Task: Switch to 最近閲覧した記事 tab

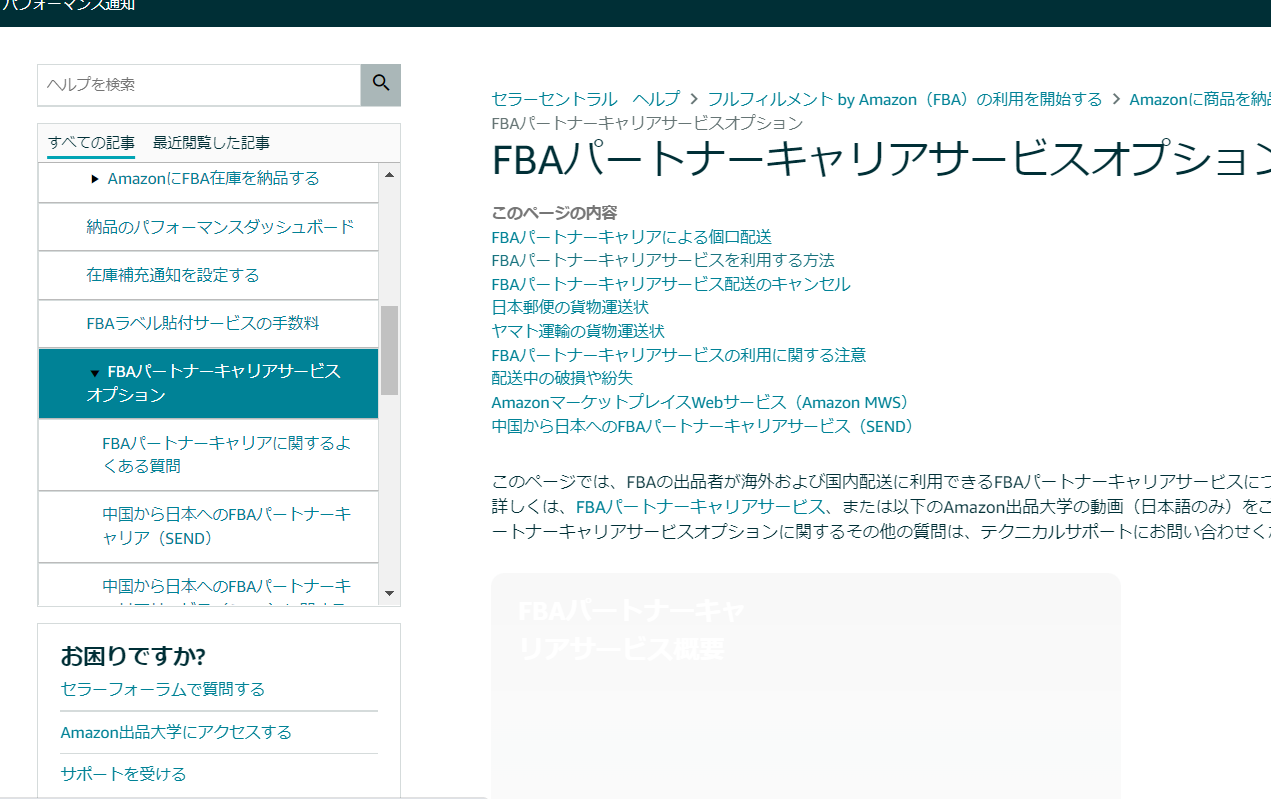Action: [x=211, y=143]
